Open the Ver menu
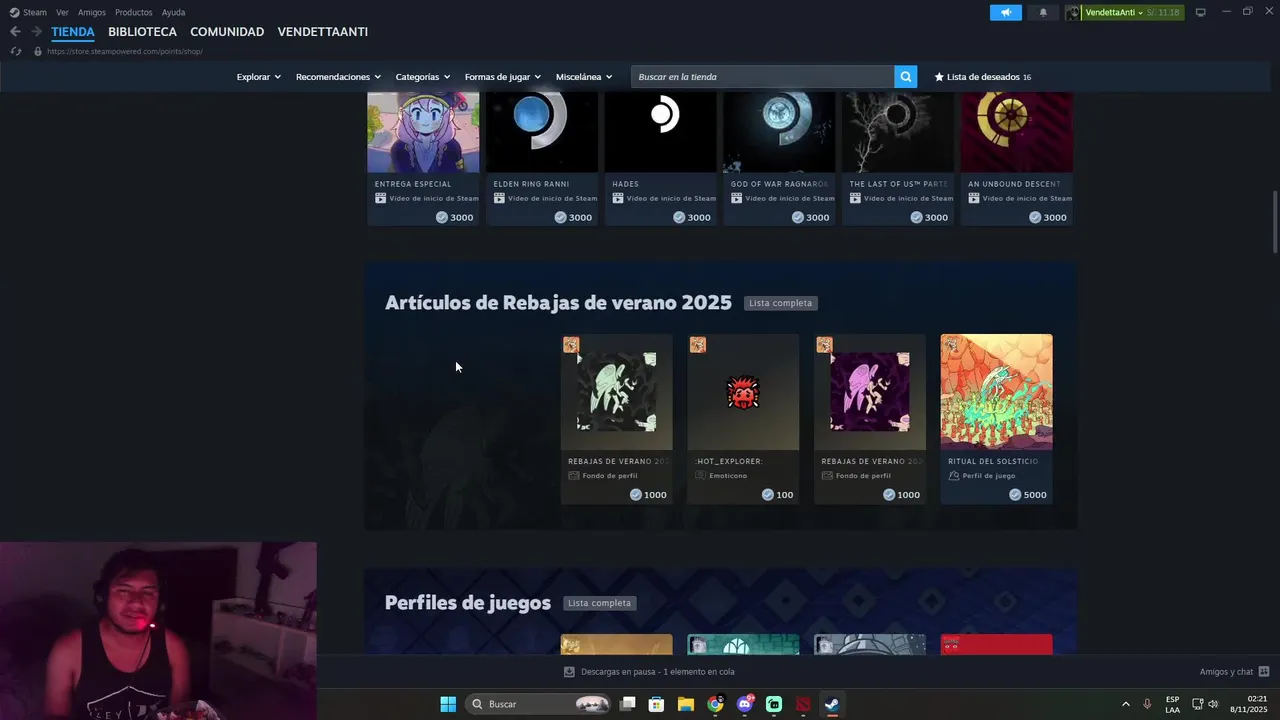The image size is (1280, 720). (x=62, y=12)
